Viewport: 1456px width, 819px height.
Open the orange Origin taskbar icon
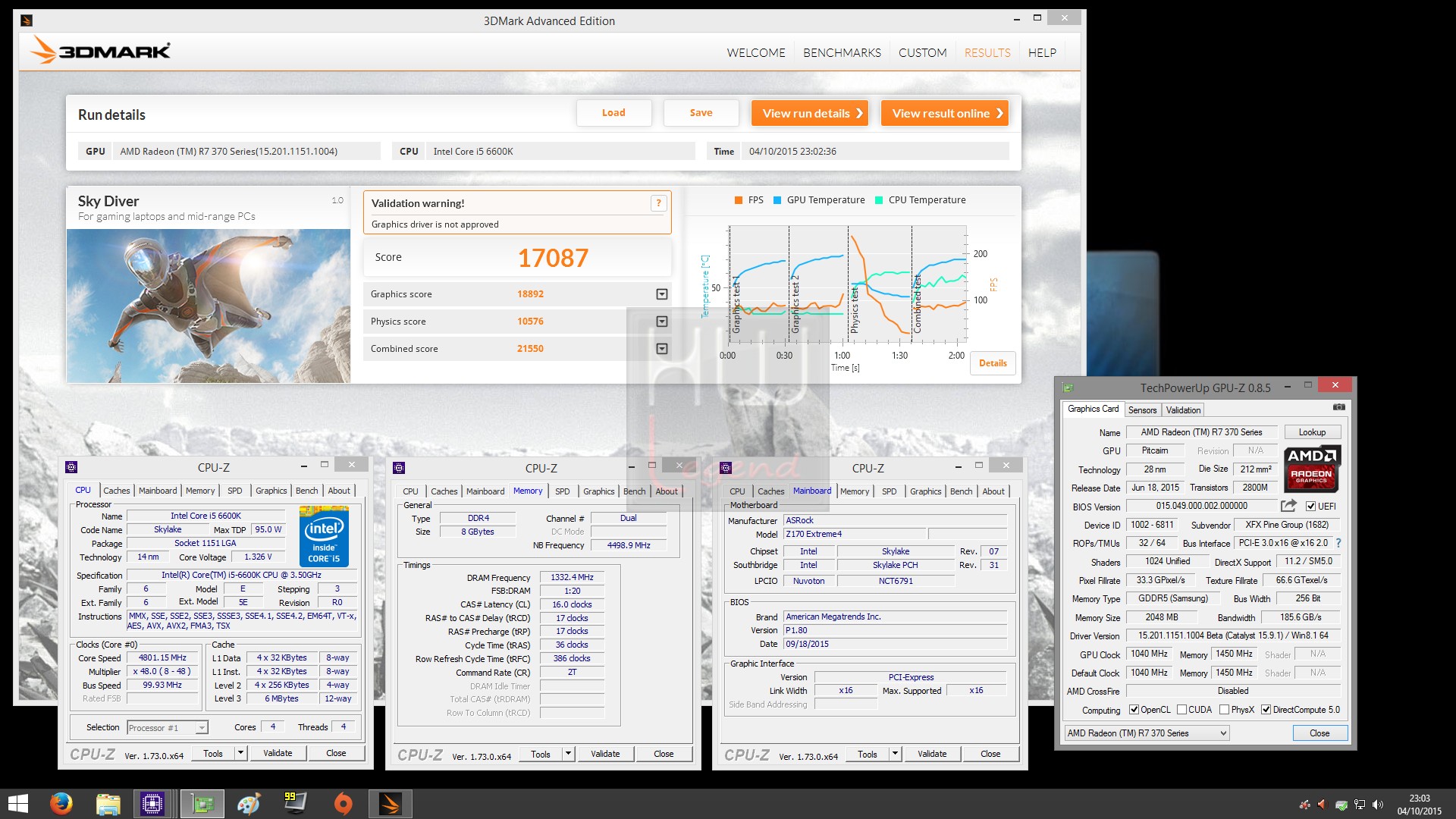click(343, 804)
